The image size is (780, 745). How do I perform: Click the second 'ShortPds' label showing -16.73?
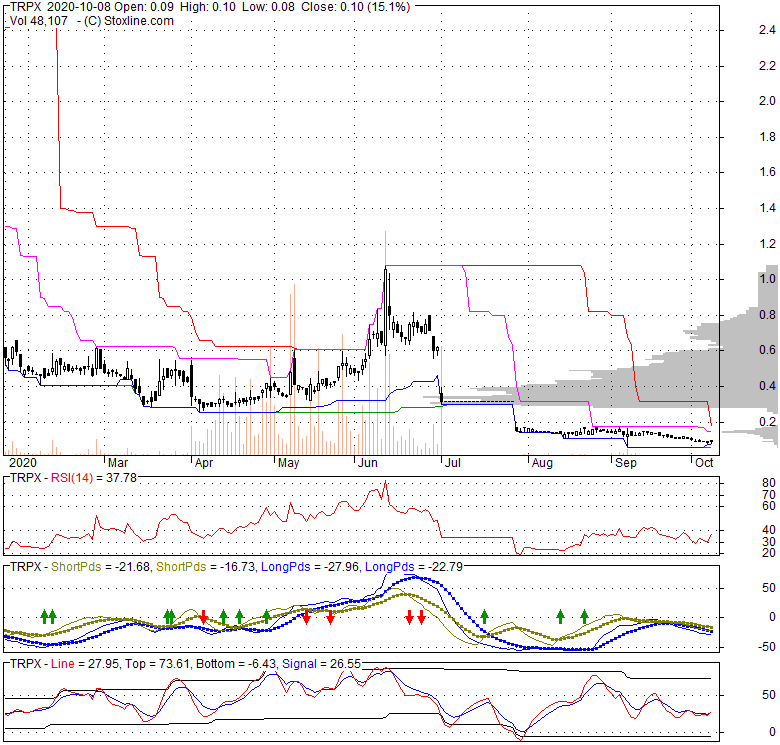[x=181, y=566]
